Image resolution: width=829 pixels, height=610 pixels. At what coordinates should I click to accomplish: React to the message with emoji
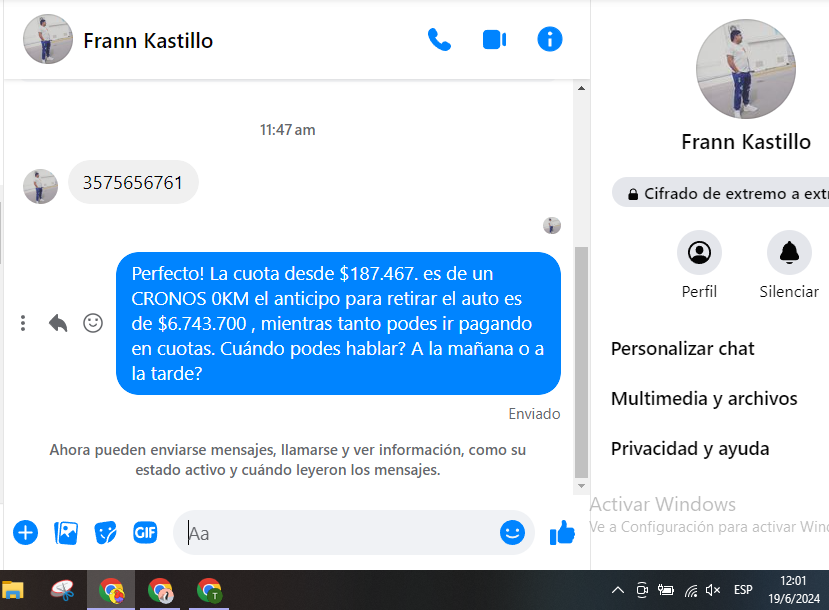coord(93,323)
